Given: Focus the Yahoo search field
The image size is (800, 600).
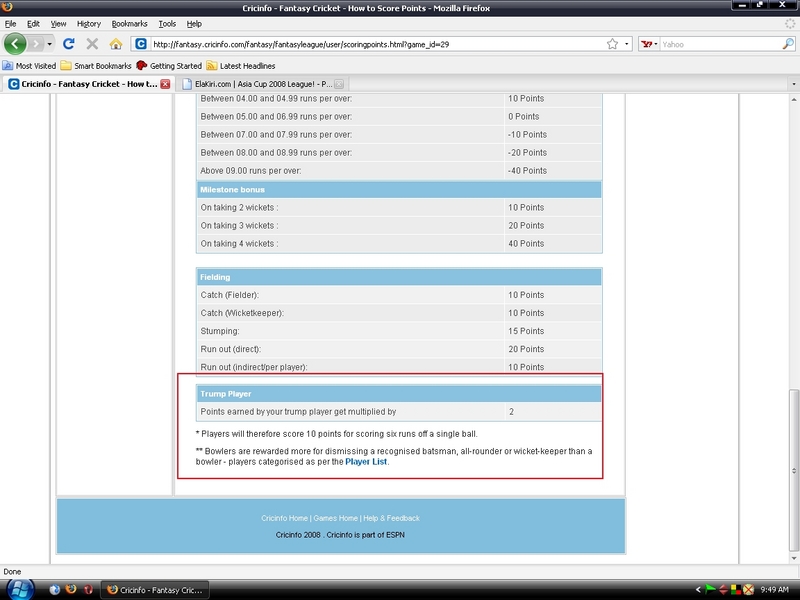Looking at the screenshot, I should tap(720, 44).
